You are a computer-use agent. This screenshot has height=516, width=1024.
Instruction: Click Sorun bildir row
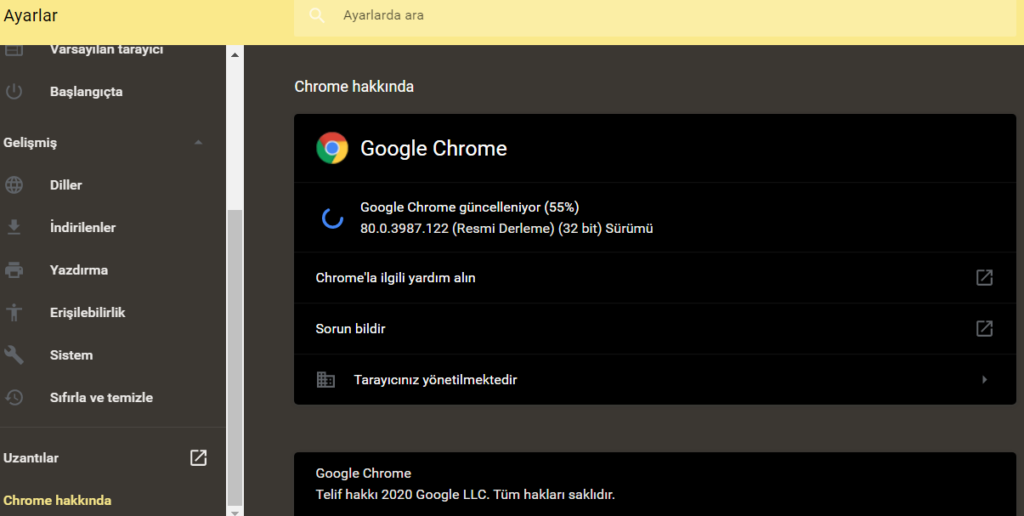pos(655,329)
